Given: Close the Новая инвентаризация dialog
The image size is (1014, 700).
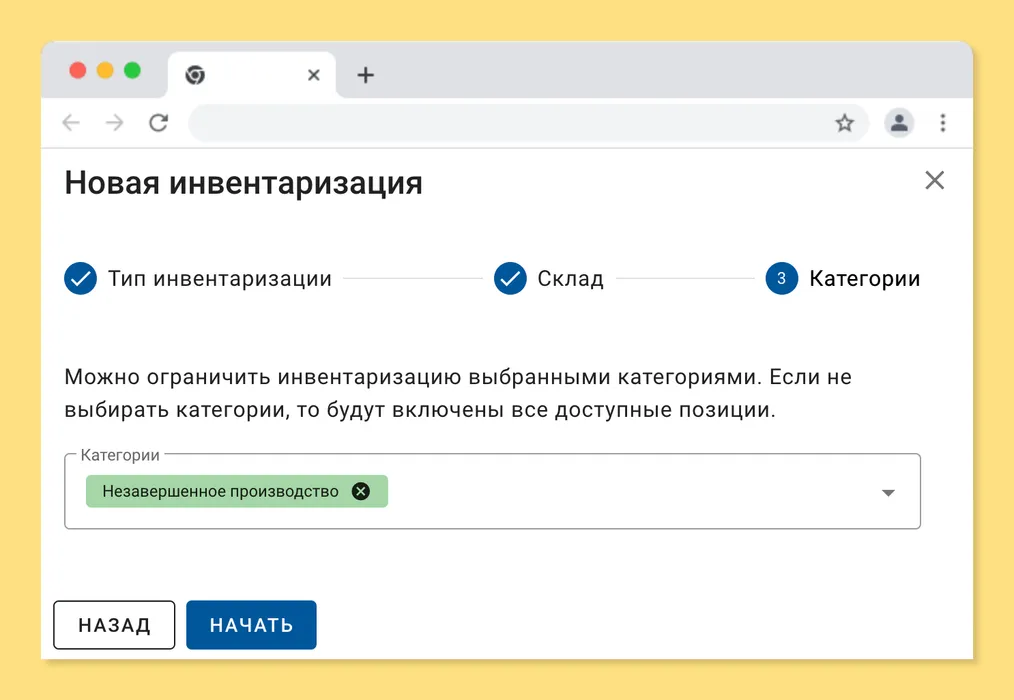Looking at the screenshot, I should tap(934, 180).
